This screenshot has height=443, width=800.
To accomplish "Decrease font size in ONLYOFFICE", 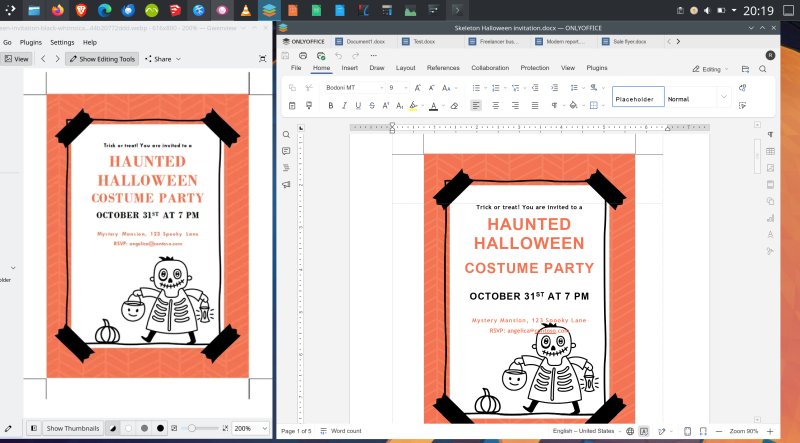I will [432, 88].
